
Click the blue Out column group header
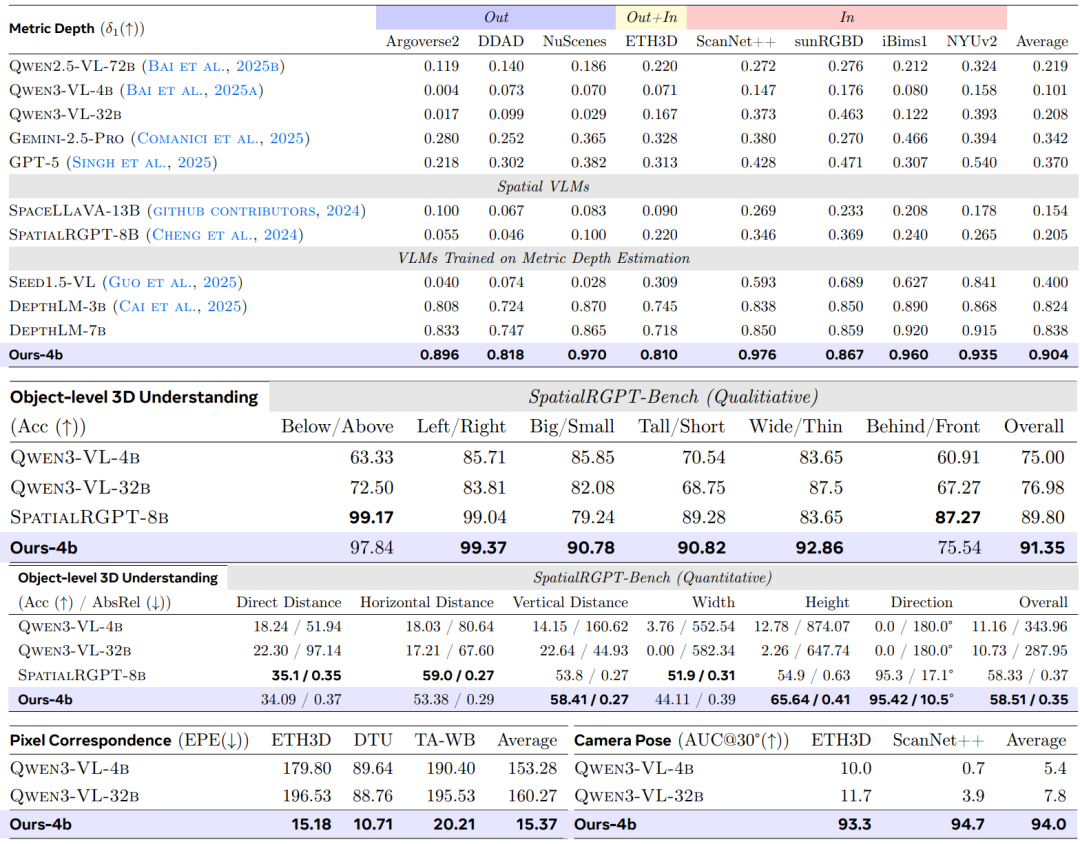pos(496,17)
